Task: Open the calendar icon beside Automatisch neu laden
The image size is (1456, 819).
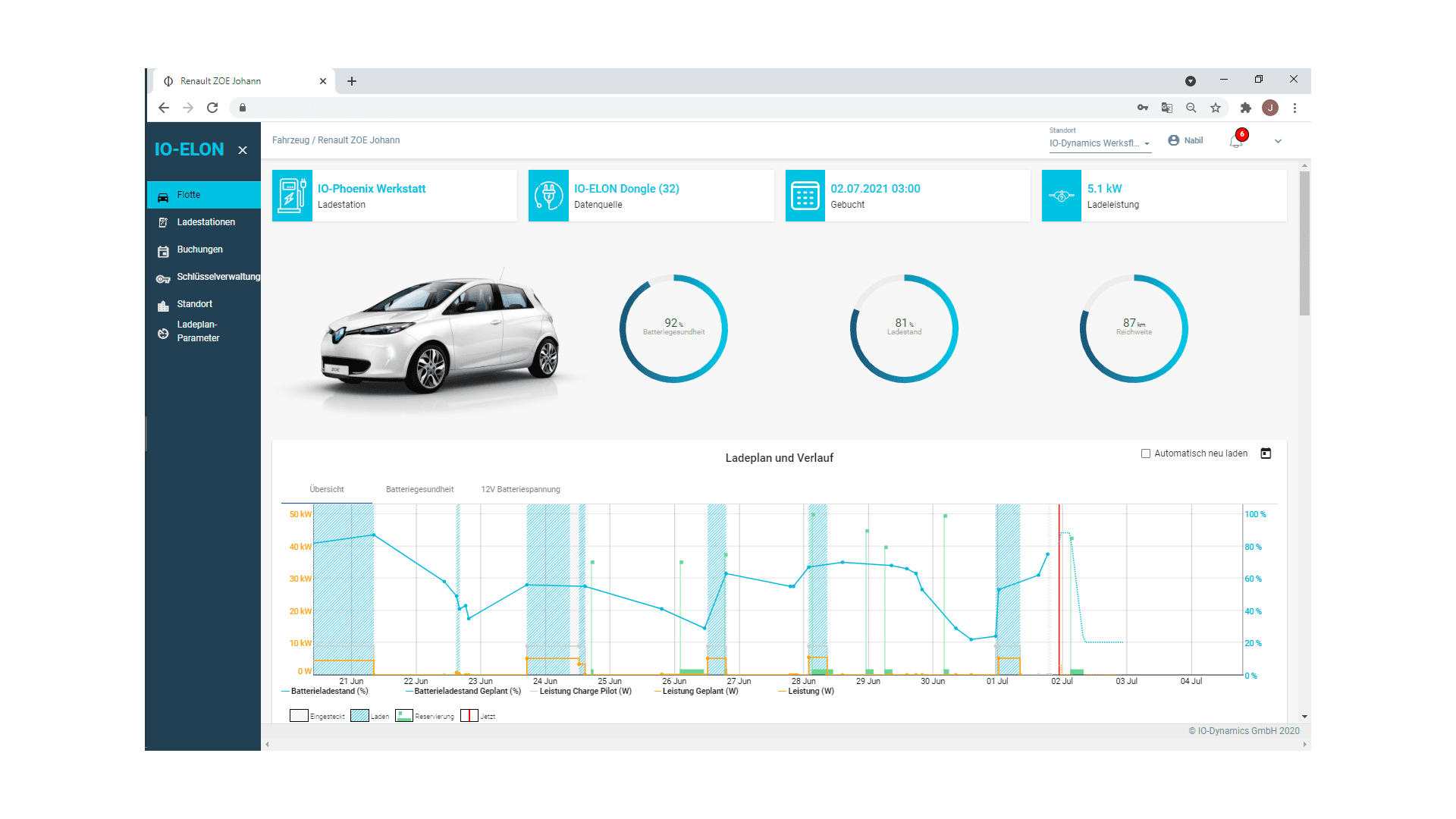Action: tap(1266, 453)
